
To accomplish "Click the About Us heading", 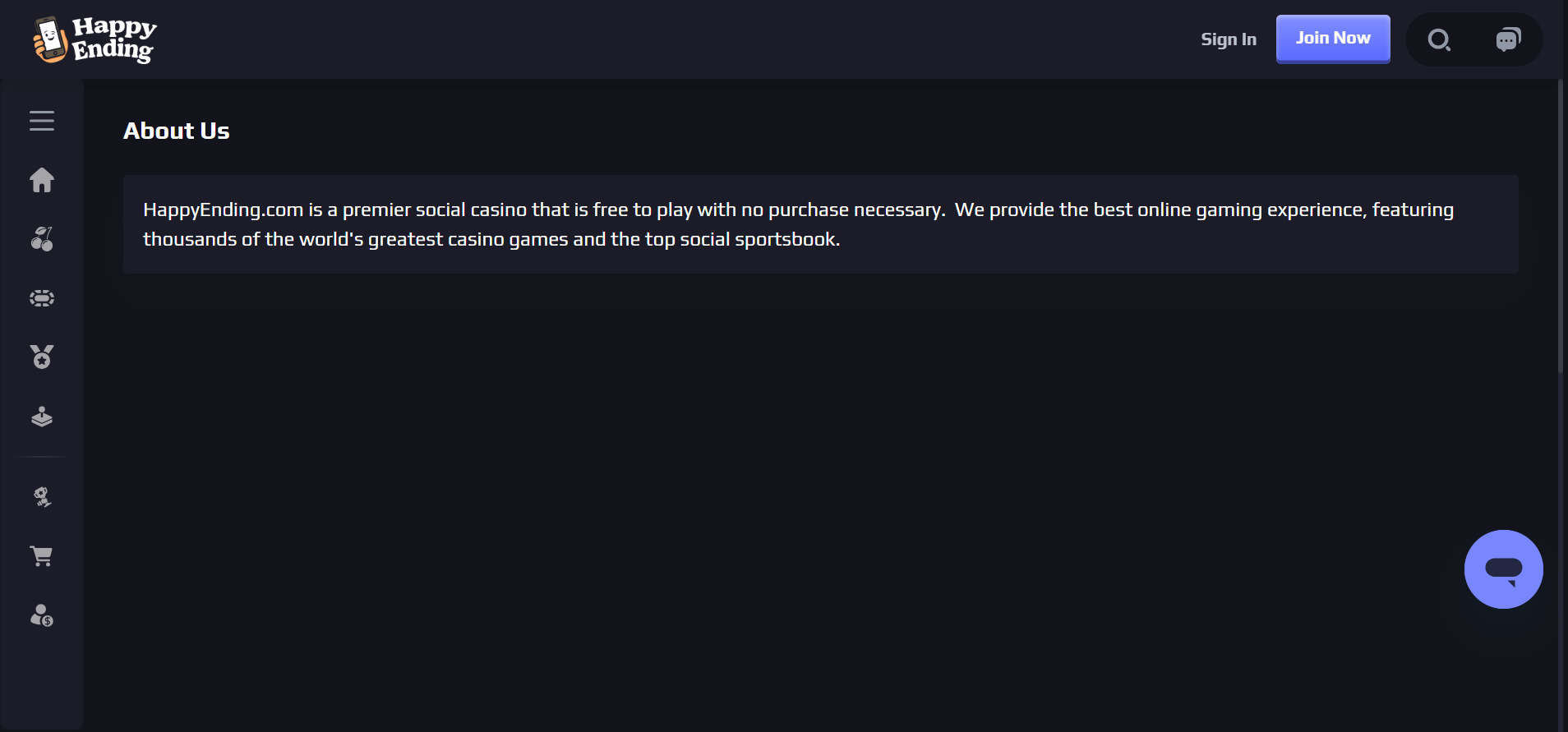I will pyautogui.click(x=176, y=131).
